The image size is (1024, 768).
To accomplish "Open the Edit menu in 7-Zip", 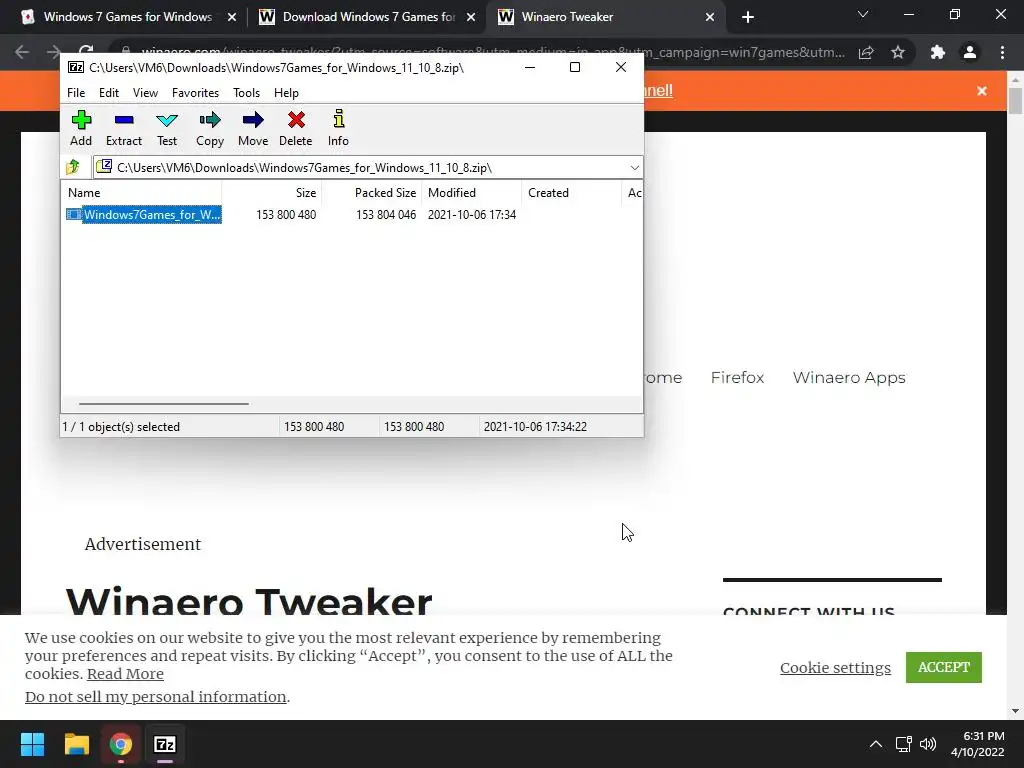I will (x=108, y=93).
